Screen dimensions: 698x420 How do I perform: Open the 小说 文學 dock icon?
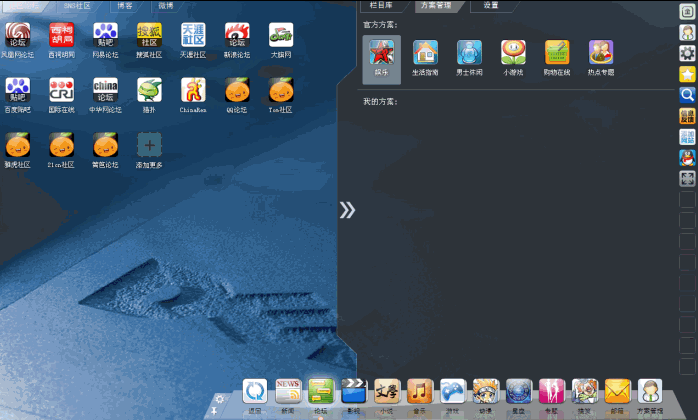(x=387, y=391)
